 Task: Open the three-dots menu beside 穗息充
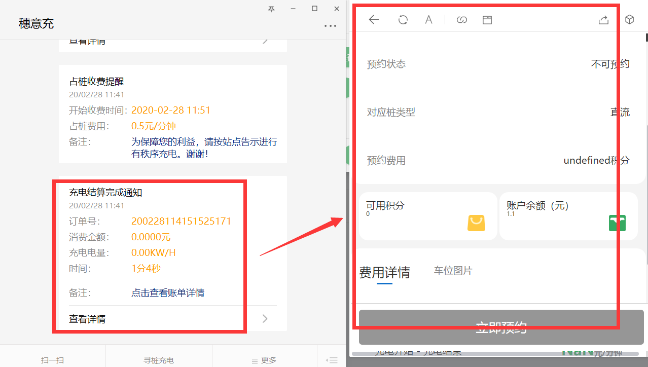tap(330, 26)
